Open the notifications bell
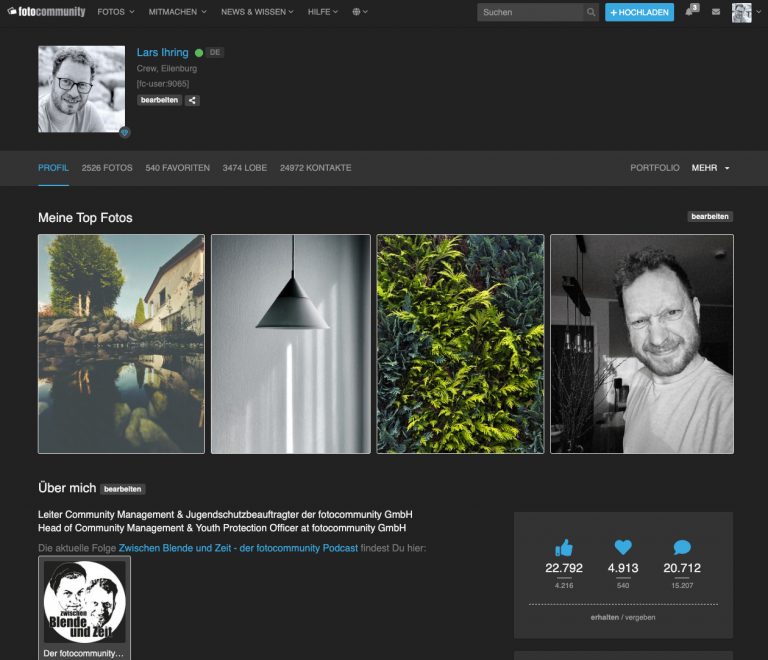 point(690,12)
